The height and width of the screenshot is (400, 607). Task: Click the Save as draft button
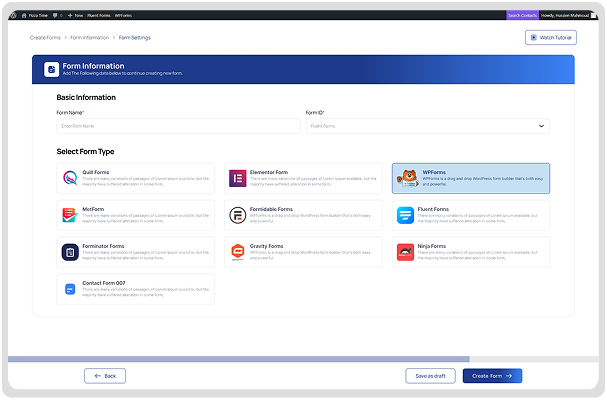tap(430, 376)
